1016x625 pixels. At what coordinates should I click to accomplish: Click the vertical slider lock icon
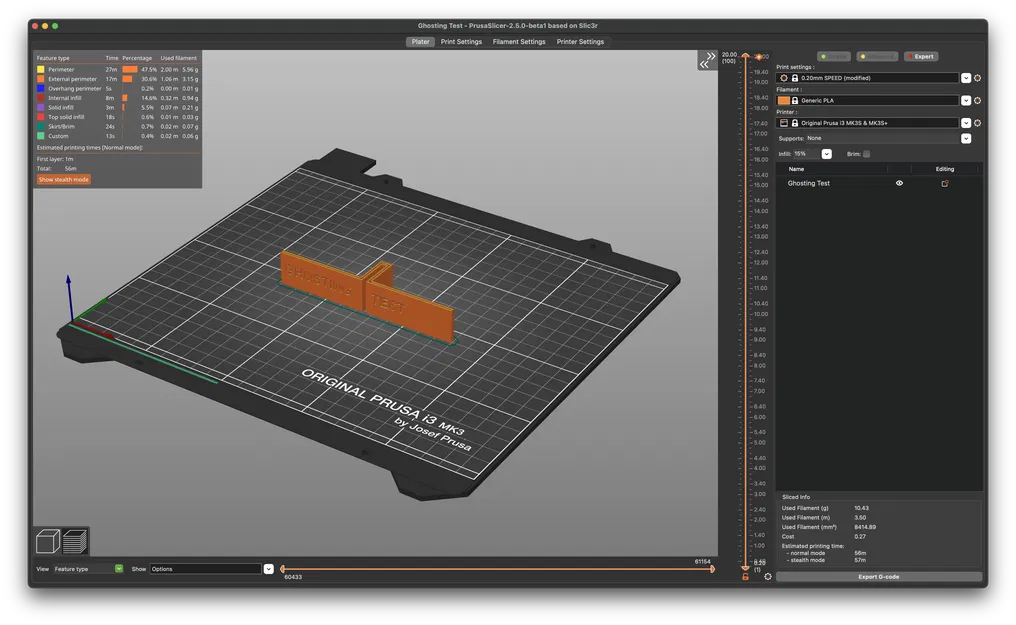coord(745,577)
